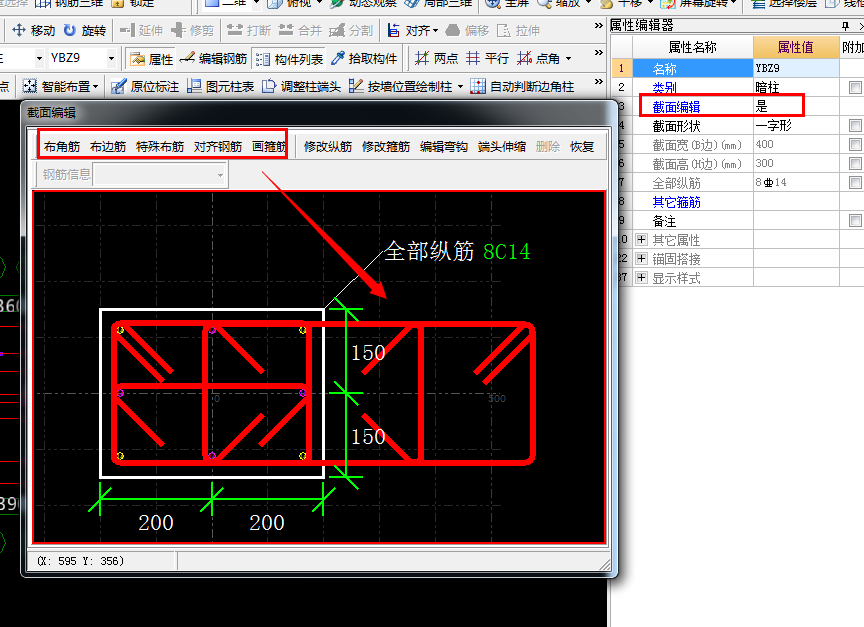
Task: Click the 截面编辑 property link
Action: click(677, 107)
